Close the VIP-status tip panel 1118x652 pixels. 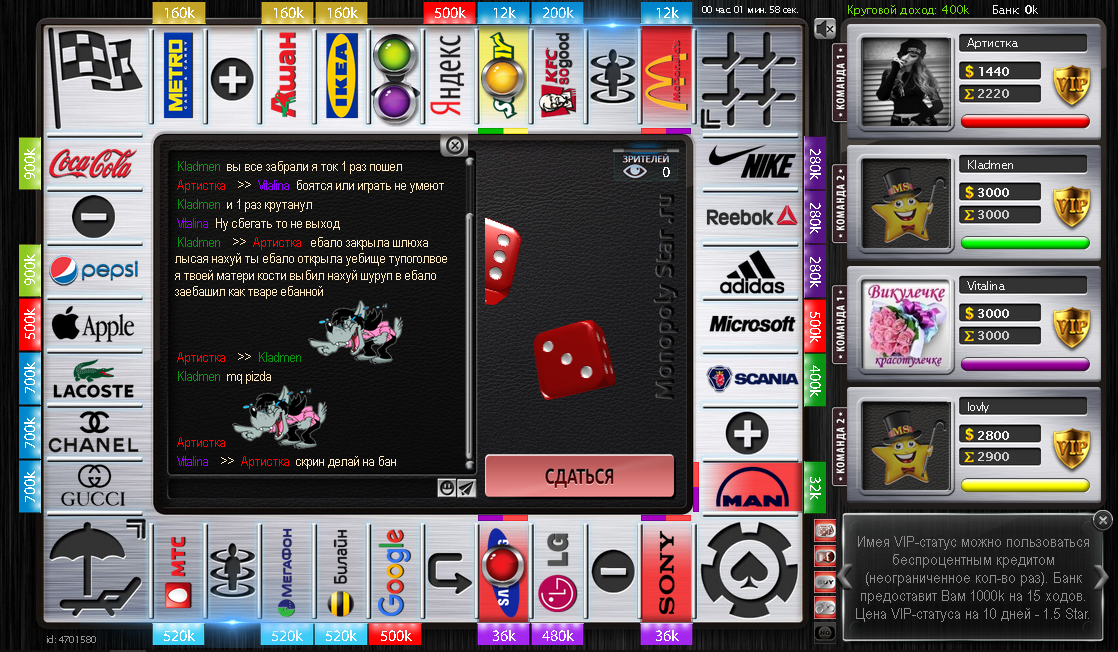tap(1102, 520)
